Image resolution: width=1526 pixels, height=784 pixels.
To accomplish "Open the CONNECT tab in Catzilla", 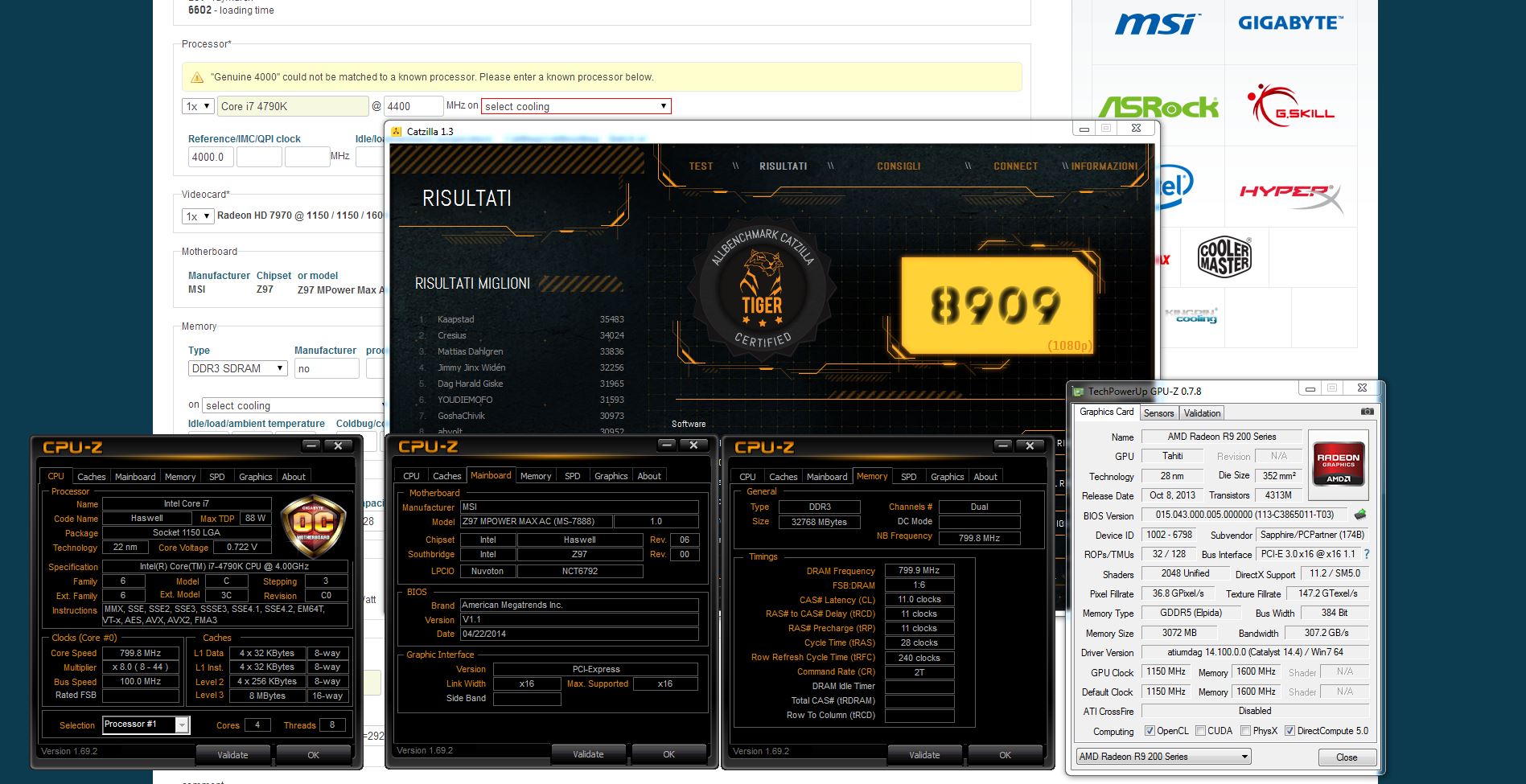I will pos(1015,166).
